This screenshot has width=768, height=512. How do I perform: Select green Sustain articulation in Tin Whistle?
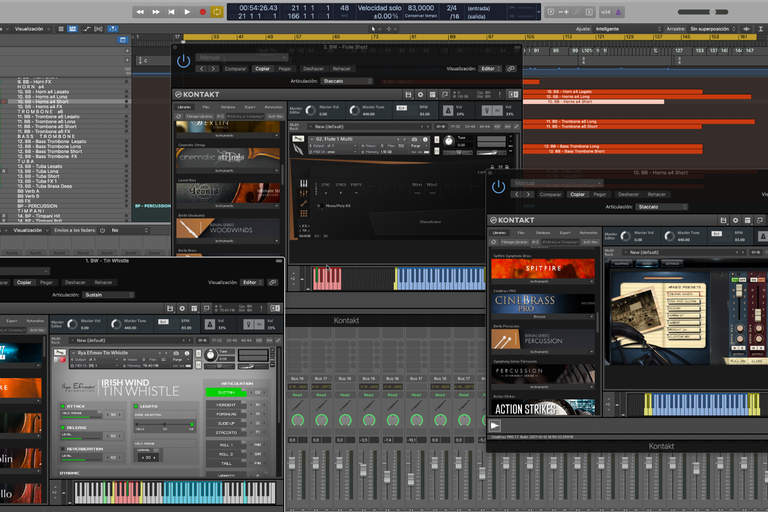[x=226, y=392]
